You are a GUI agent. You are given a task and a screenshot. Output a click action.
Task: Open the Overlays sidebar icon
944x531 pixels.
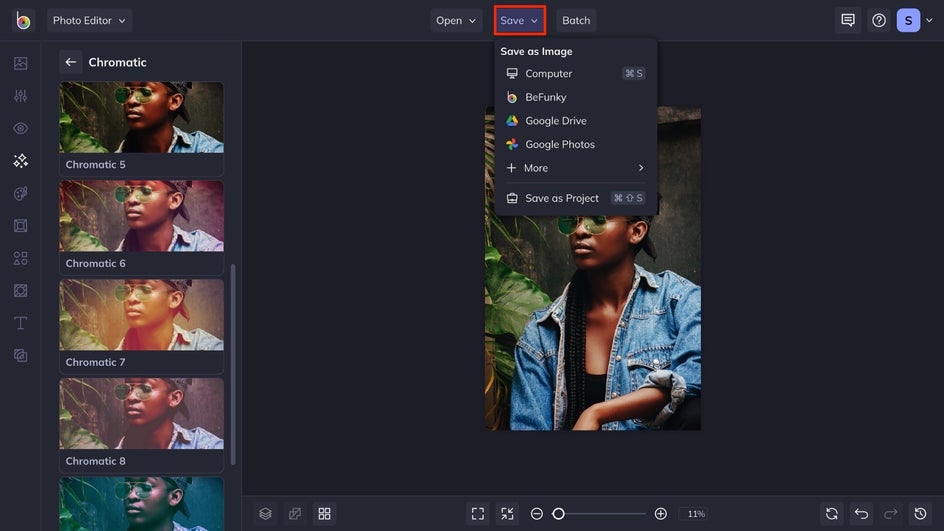[20, 291]
